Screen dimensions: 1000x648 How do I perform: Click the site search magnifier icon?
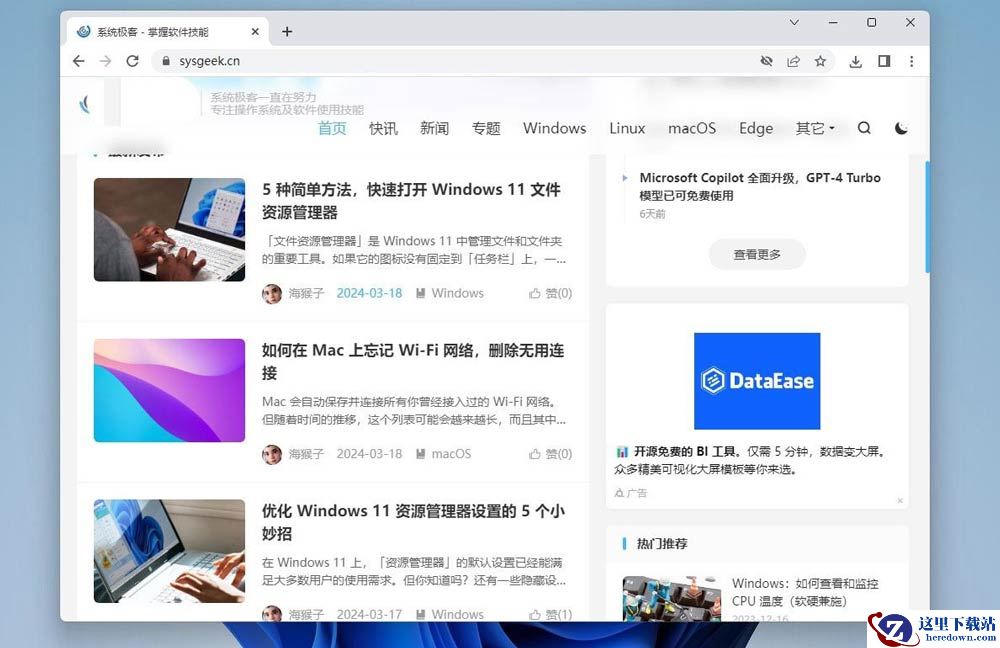coord(864,128)
